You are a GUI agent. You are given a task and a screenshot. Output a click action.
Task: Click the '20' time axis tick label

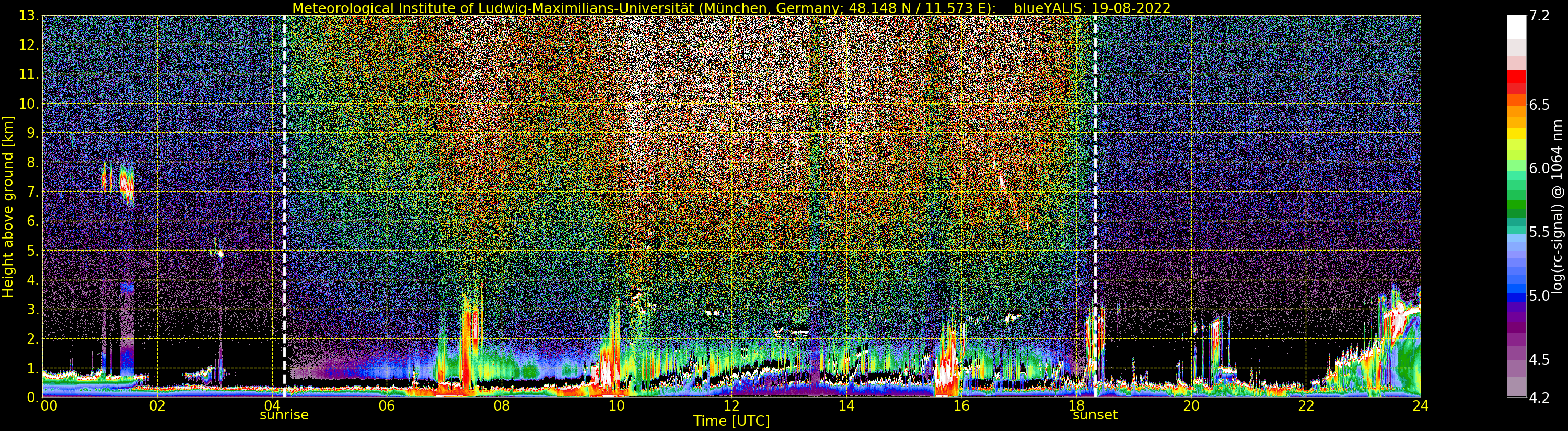1191,405
